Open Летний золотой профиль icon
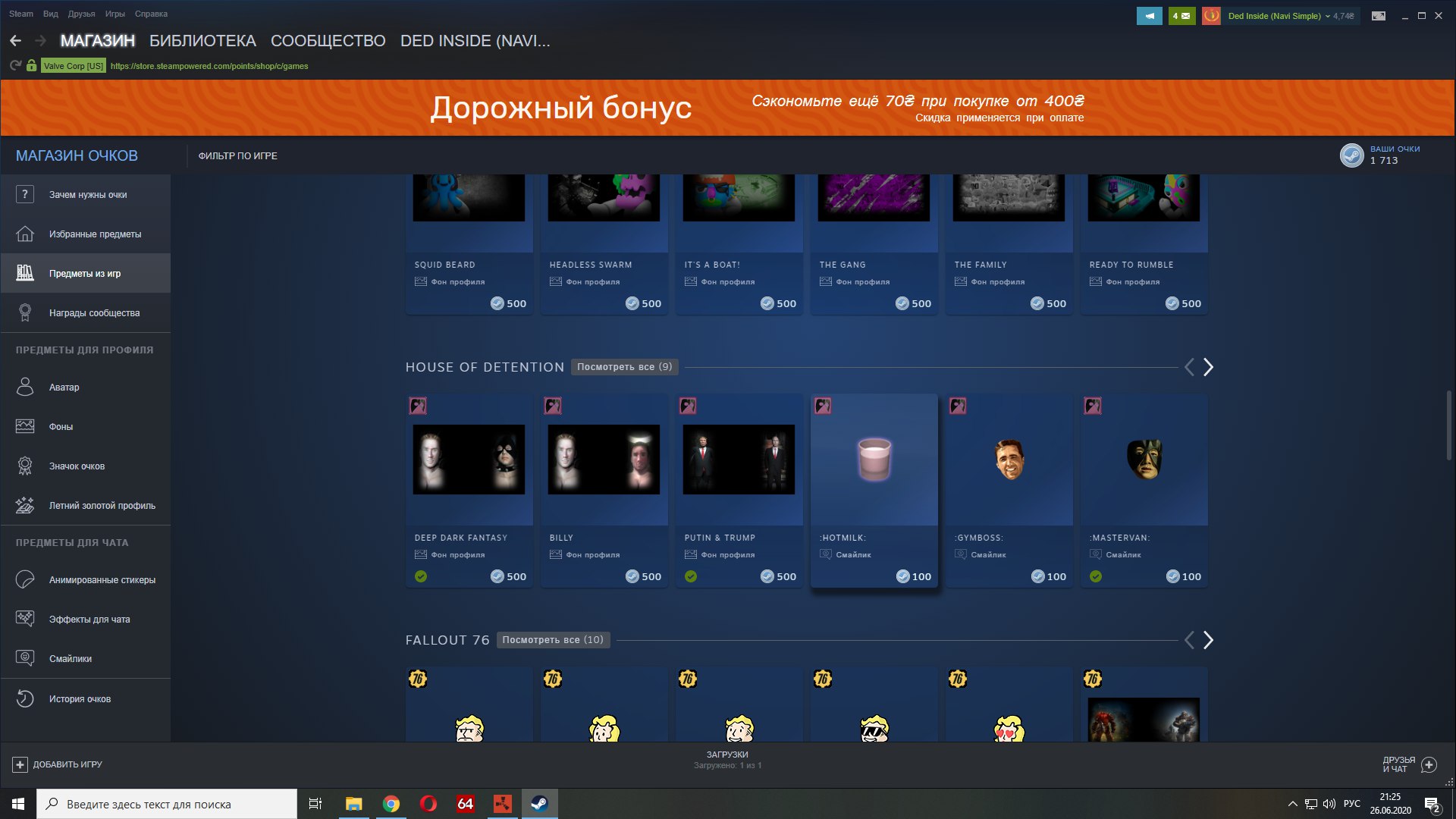 [x=25, y=505]
